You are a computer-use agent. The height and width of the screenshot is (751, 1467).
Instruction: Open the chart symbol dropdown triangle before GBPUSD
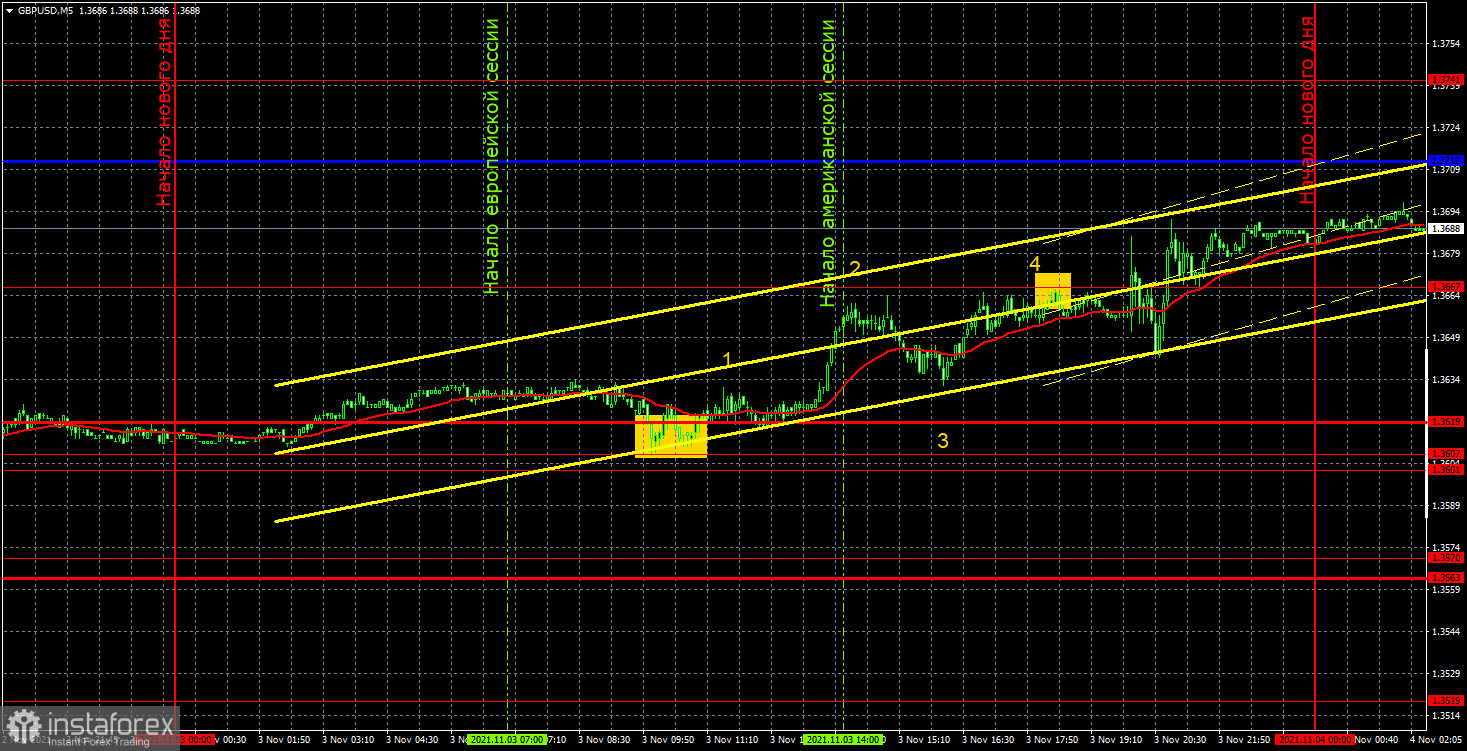click(9, 10)
